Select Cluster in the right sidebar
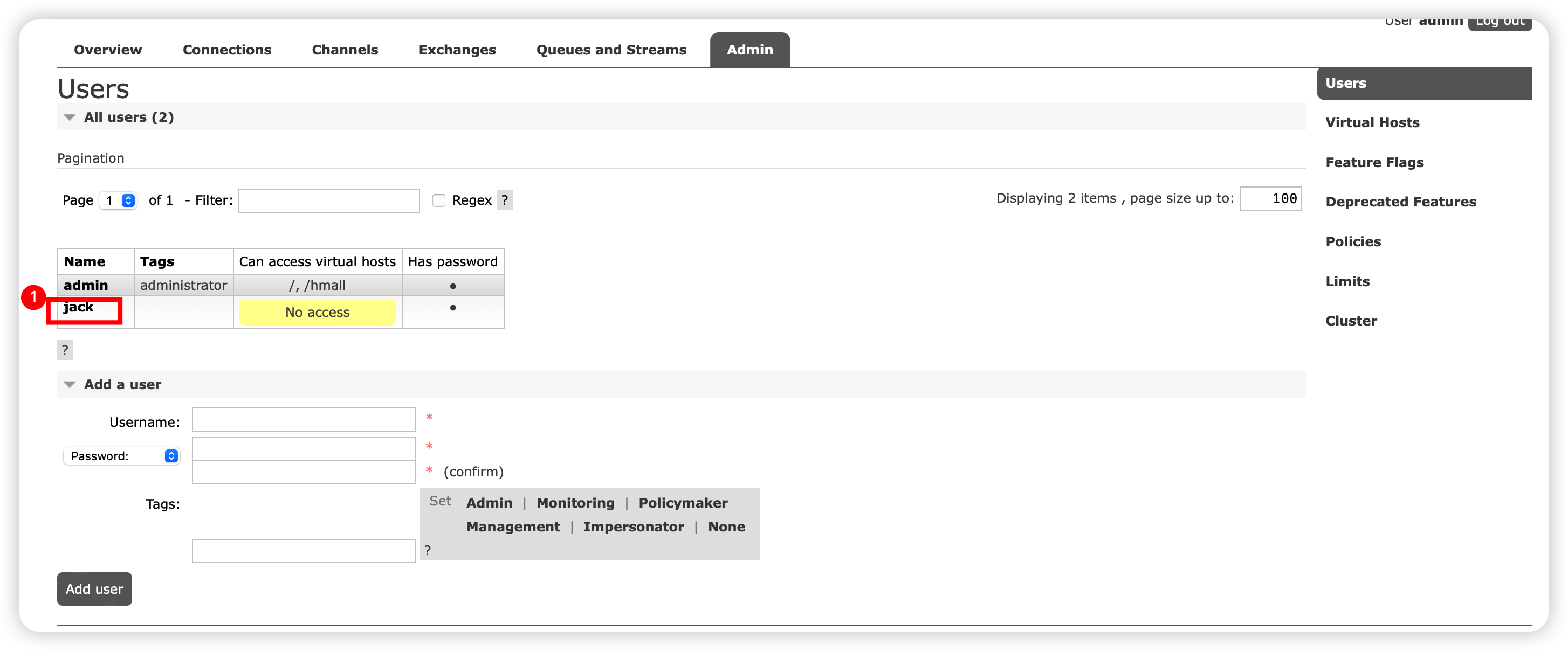 tap(1351, 321)
